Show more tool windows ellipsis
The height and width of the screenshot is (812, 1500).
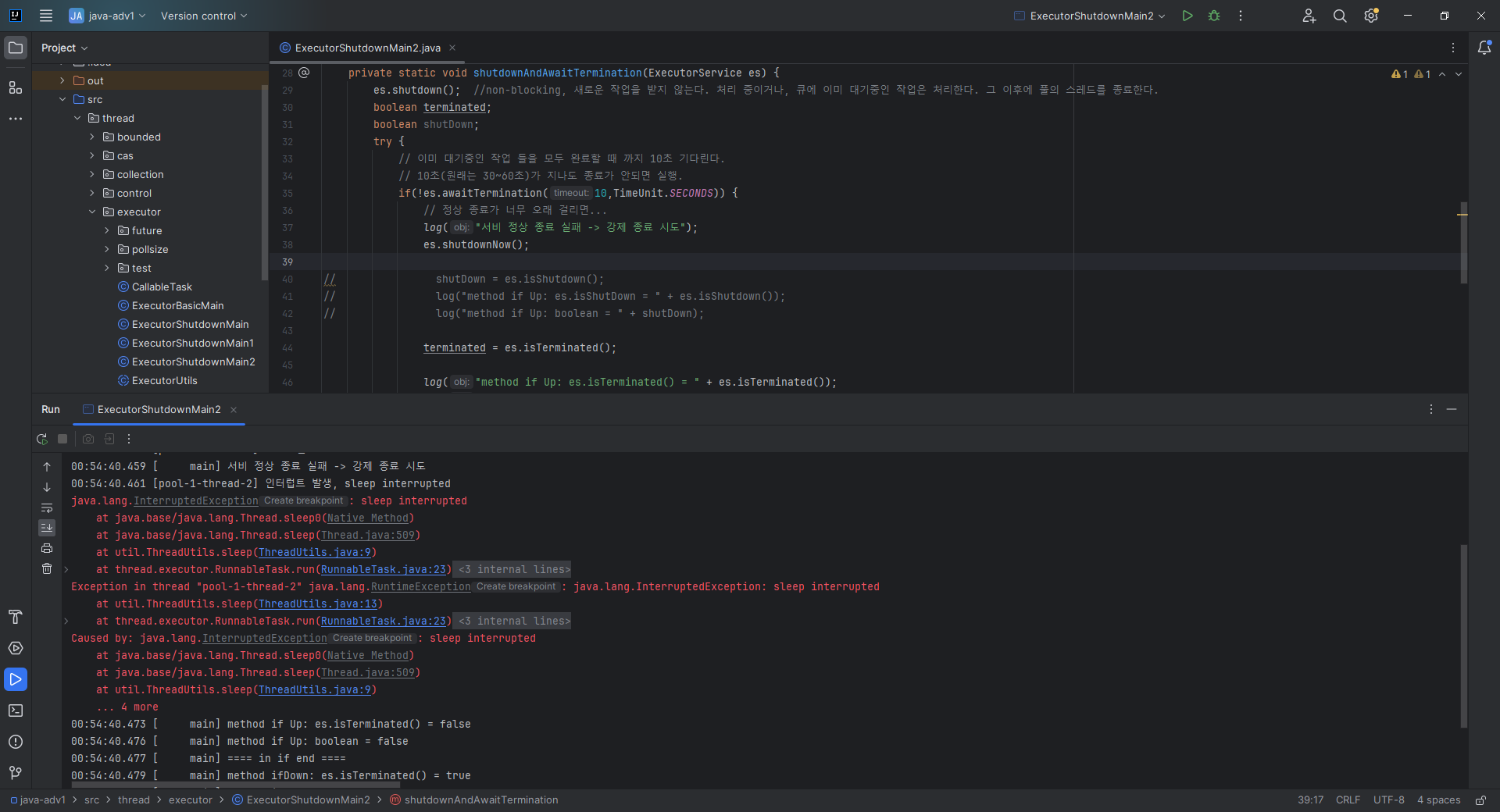pos(16,119)
